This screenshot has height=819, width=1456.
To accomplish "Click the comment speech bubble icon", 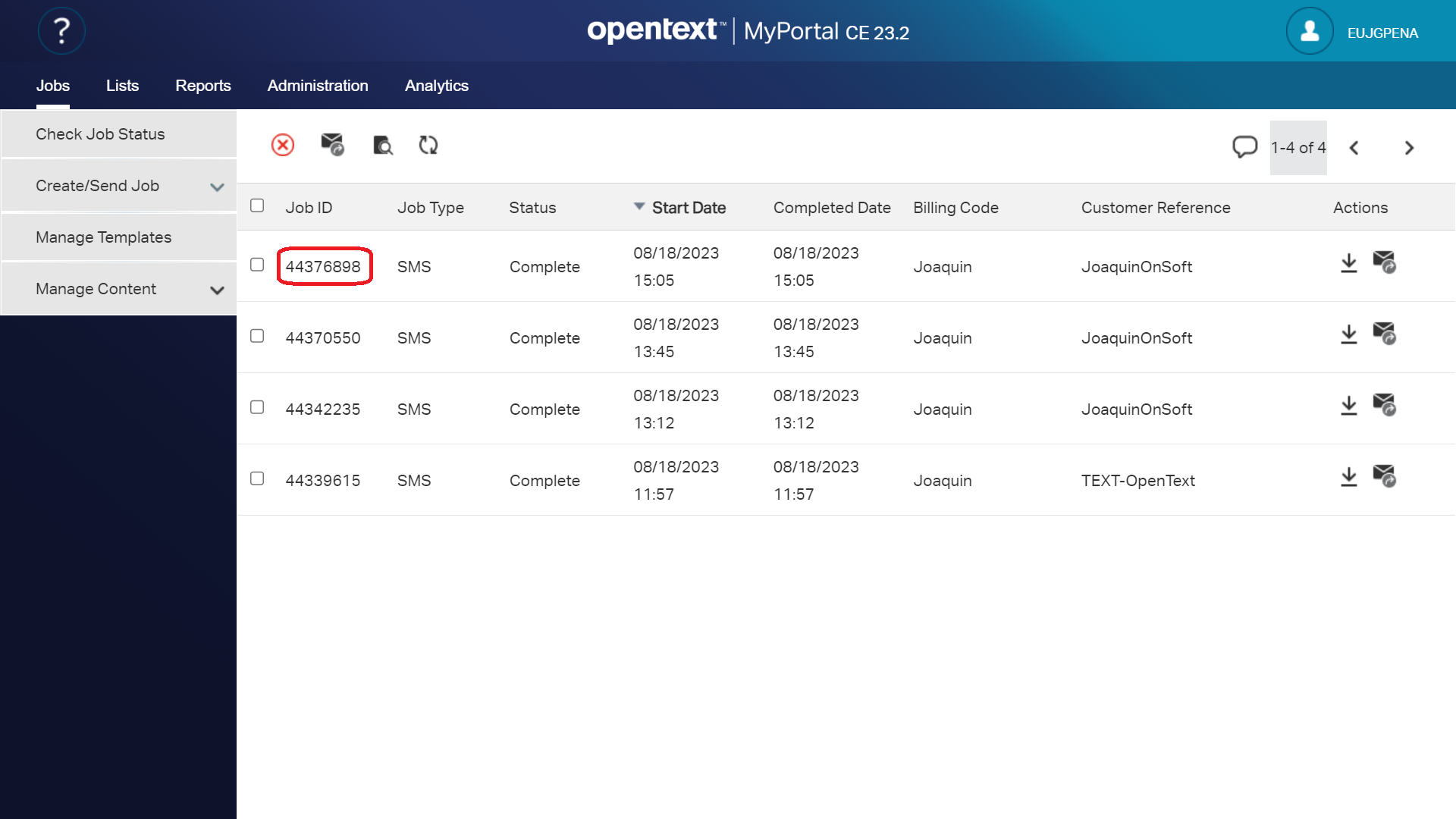I will (1244, 146).
